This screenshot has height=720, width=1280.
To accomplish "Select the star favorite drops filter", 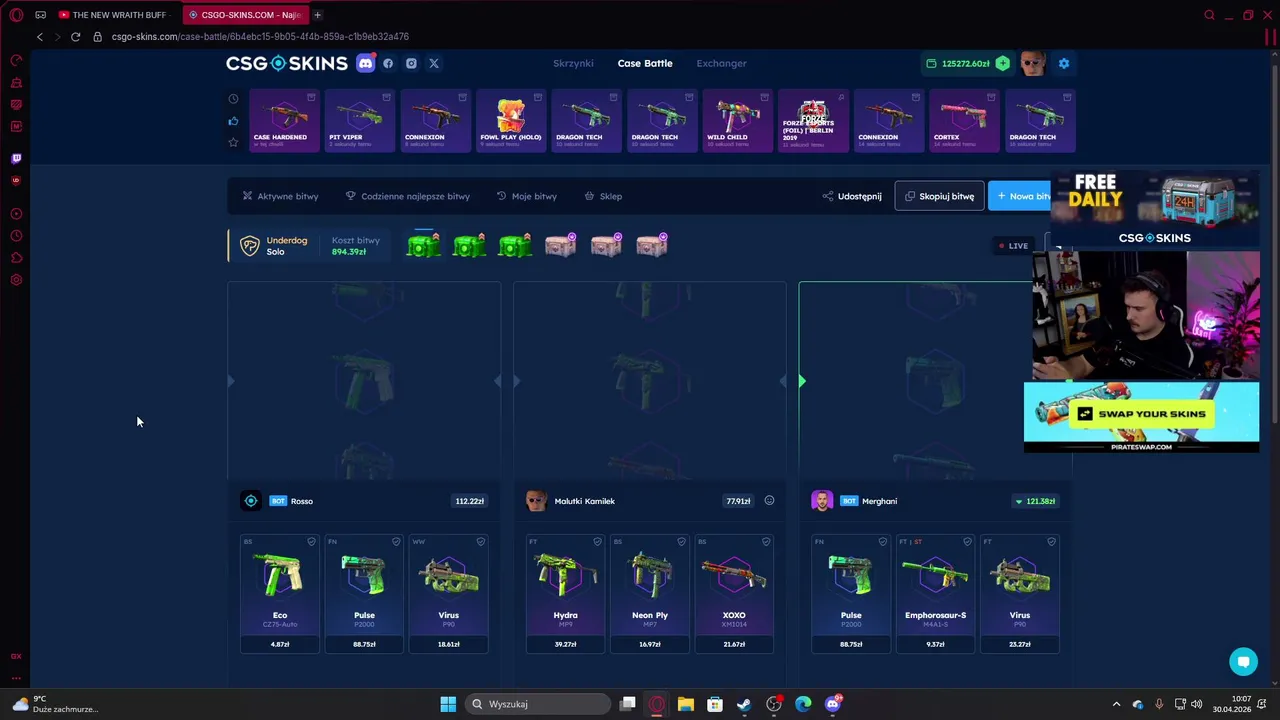I will click(233, 143).
